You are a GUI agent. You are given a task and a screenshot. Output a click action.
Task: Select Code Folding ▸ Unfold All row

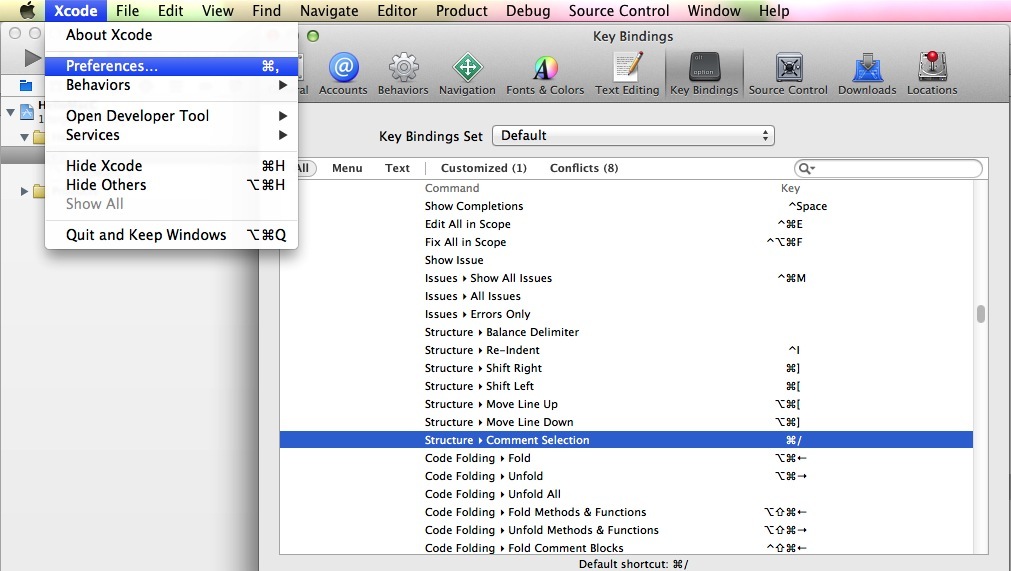[626, 494]
